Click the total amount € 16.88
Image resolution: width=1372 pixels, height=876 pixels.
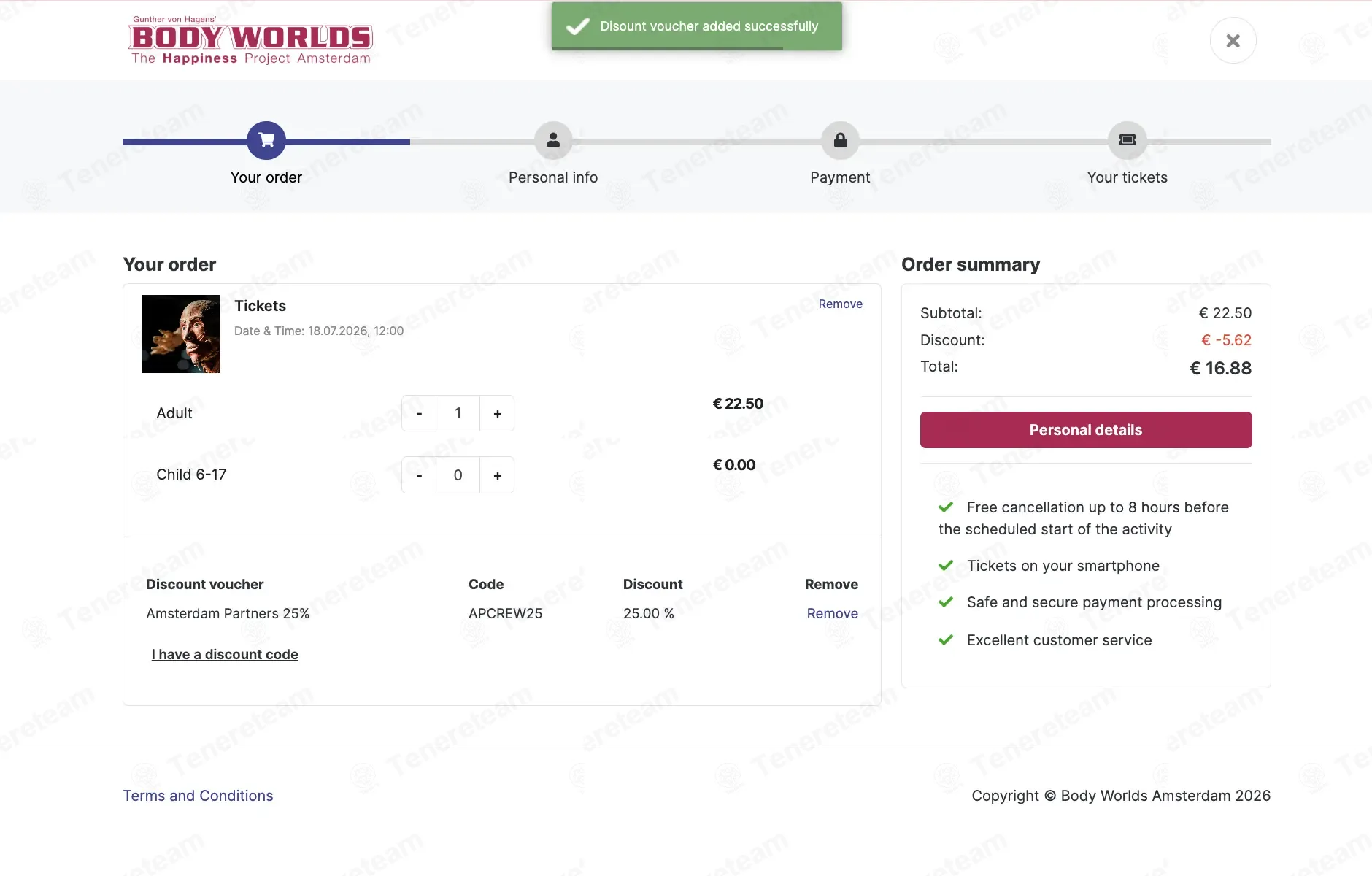coord(1220,369)
